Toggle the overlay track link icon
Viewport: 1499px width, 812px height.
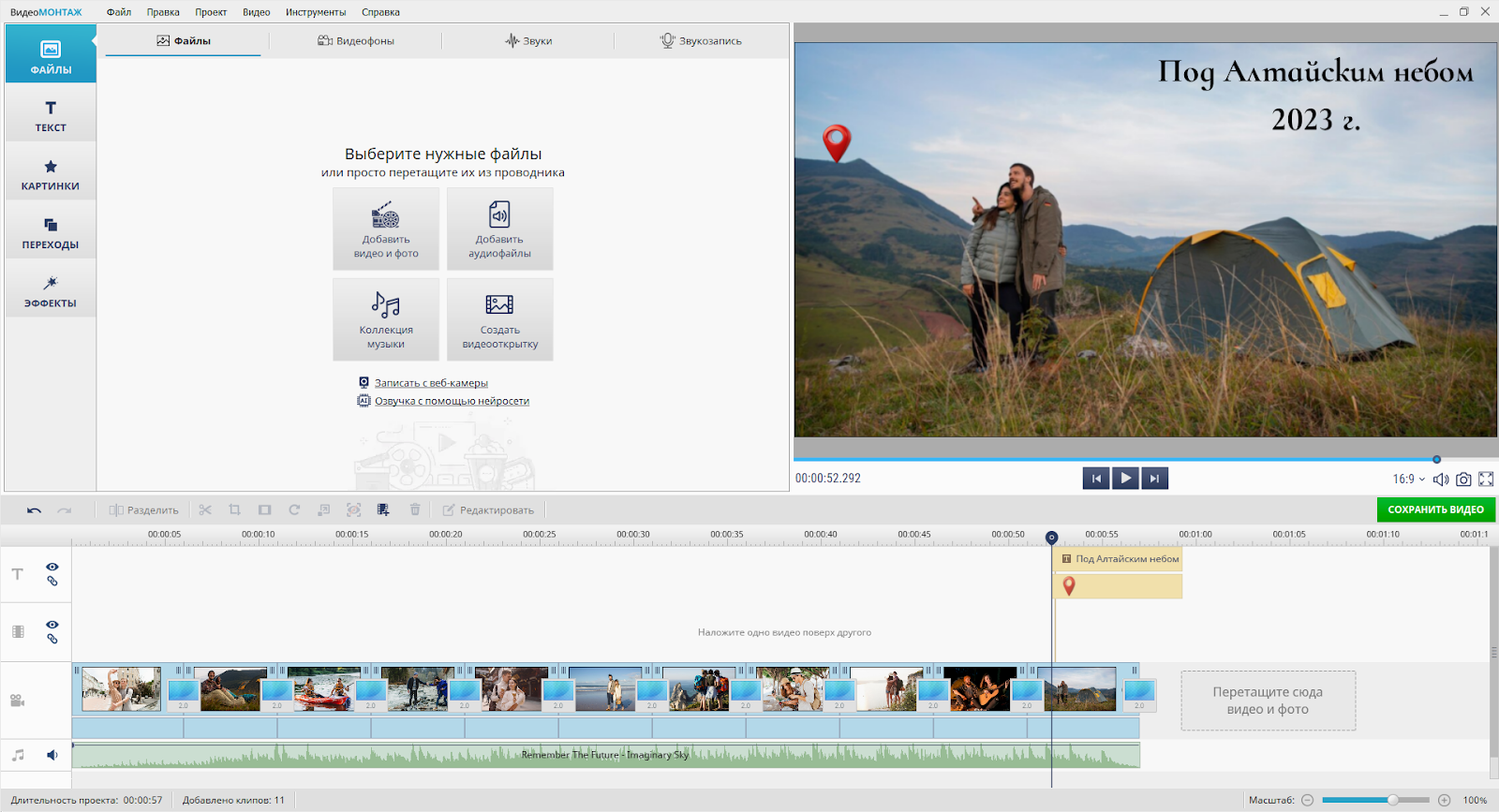tap(52, 639)
